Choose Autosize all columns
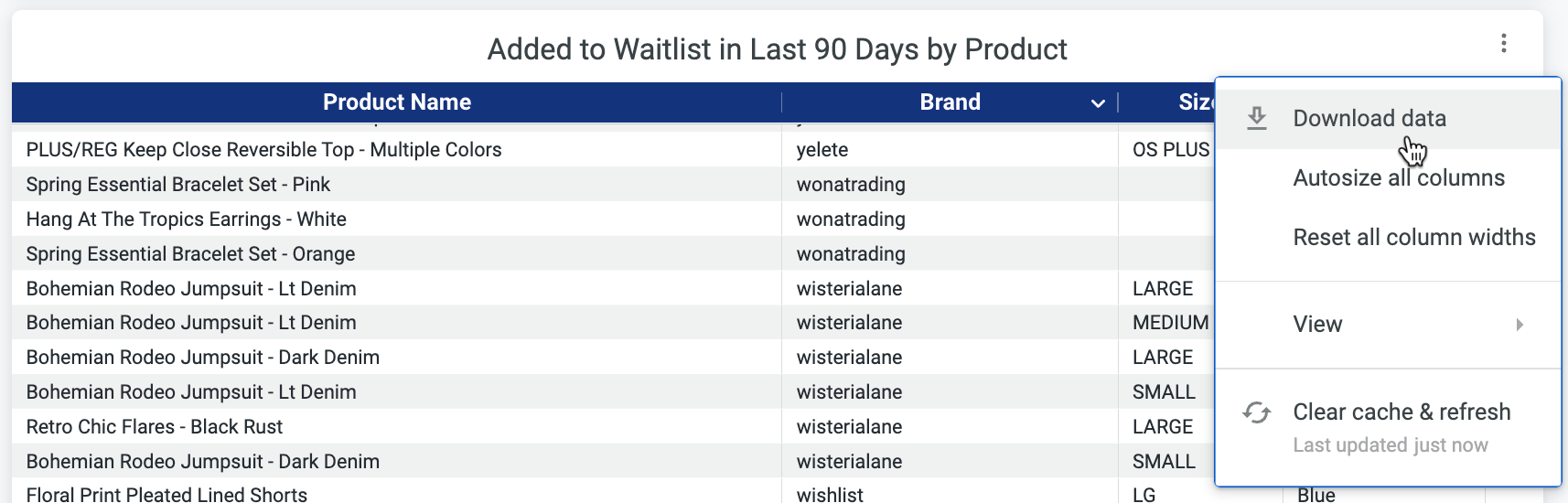This screenshot has height=503, width=1568. coord(1398,178)
